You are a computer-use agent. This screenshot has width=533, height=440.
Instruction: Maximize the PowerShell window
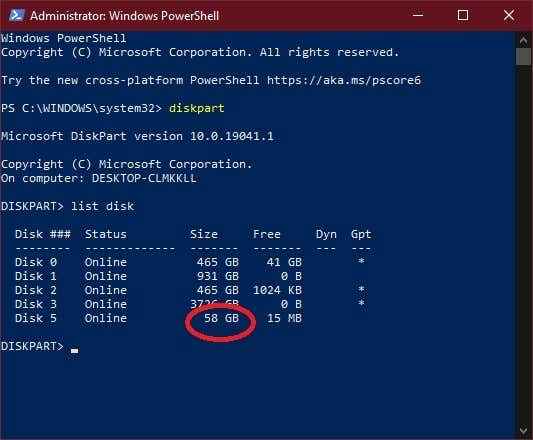(463, 15)
